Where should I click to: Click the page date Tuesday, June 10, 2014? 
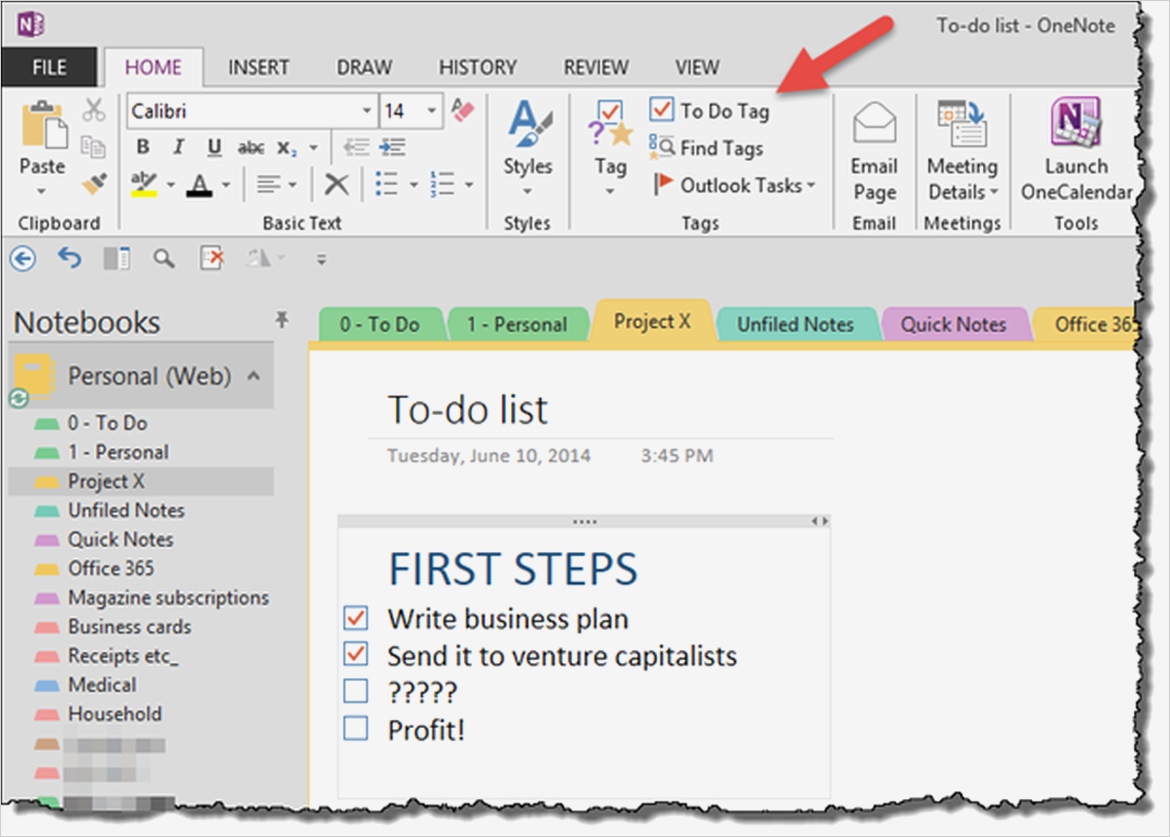coord(489,455)
